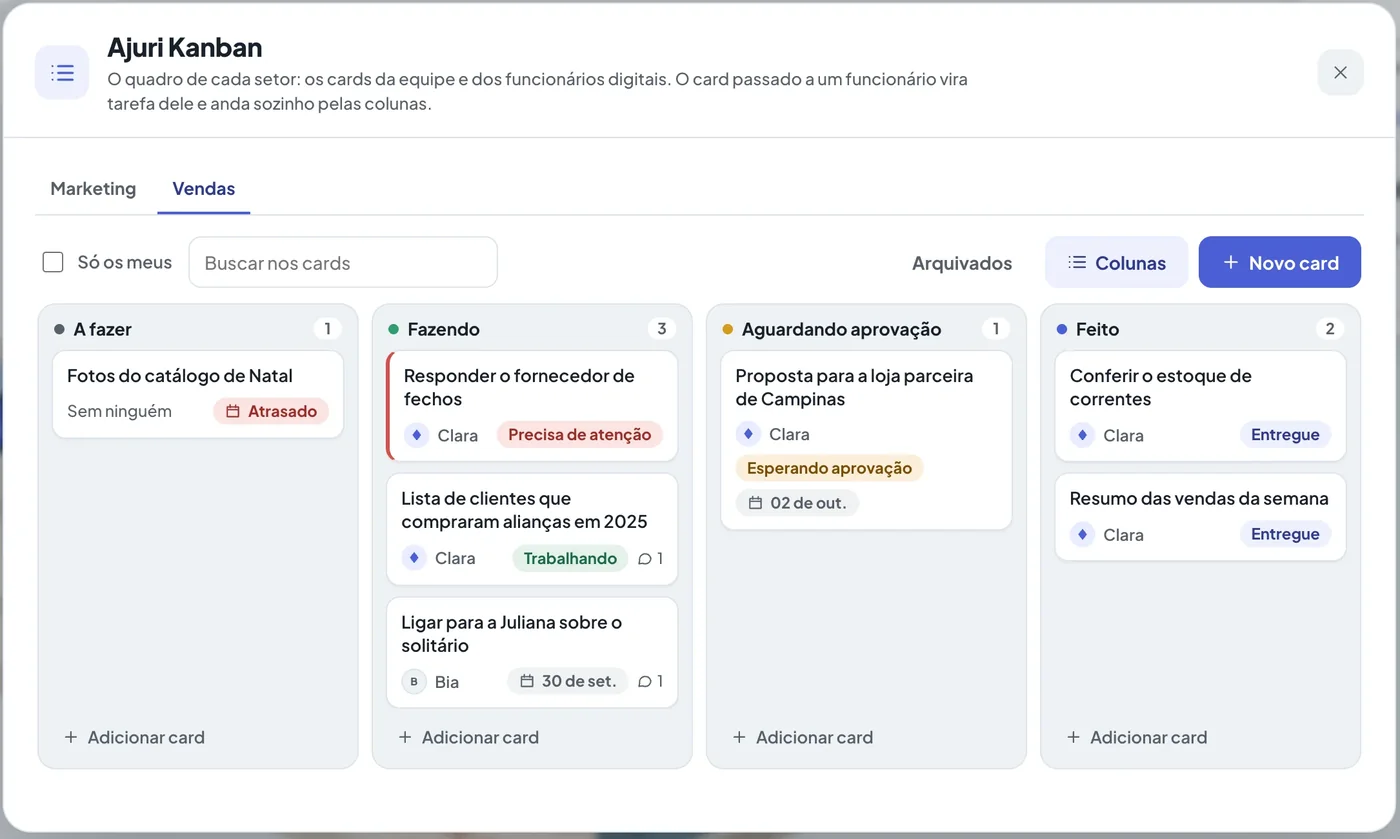
Task: Open the "Fotos do catálogo de Natal" card
Action: coord(198,394)
